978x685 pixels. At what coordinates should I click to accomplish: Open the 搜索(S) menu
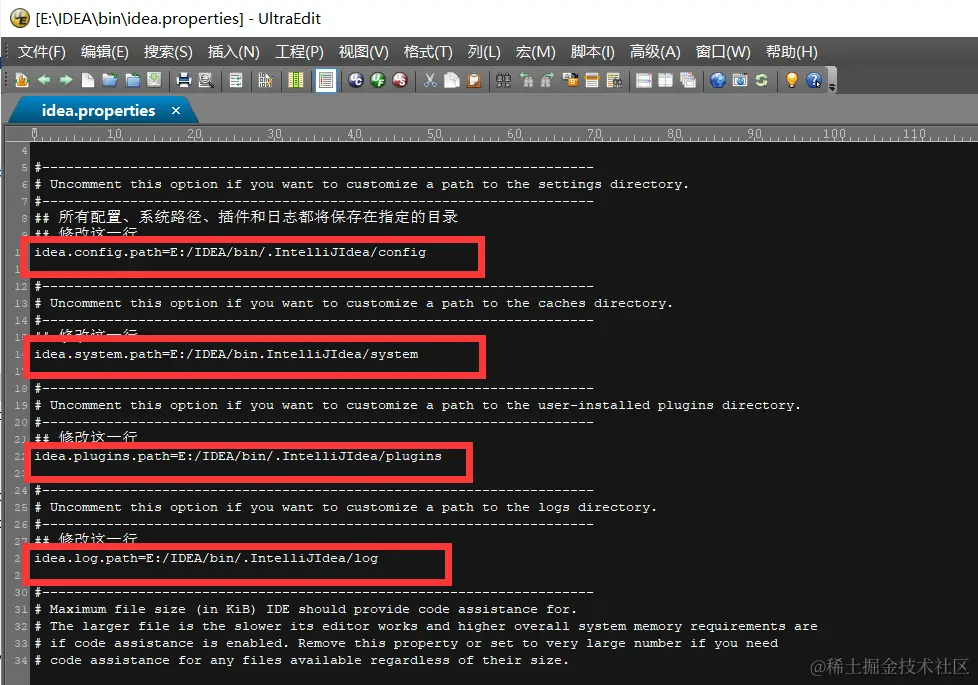pyautogui.click(x=168, y=52)
